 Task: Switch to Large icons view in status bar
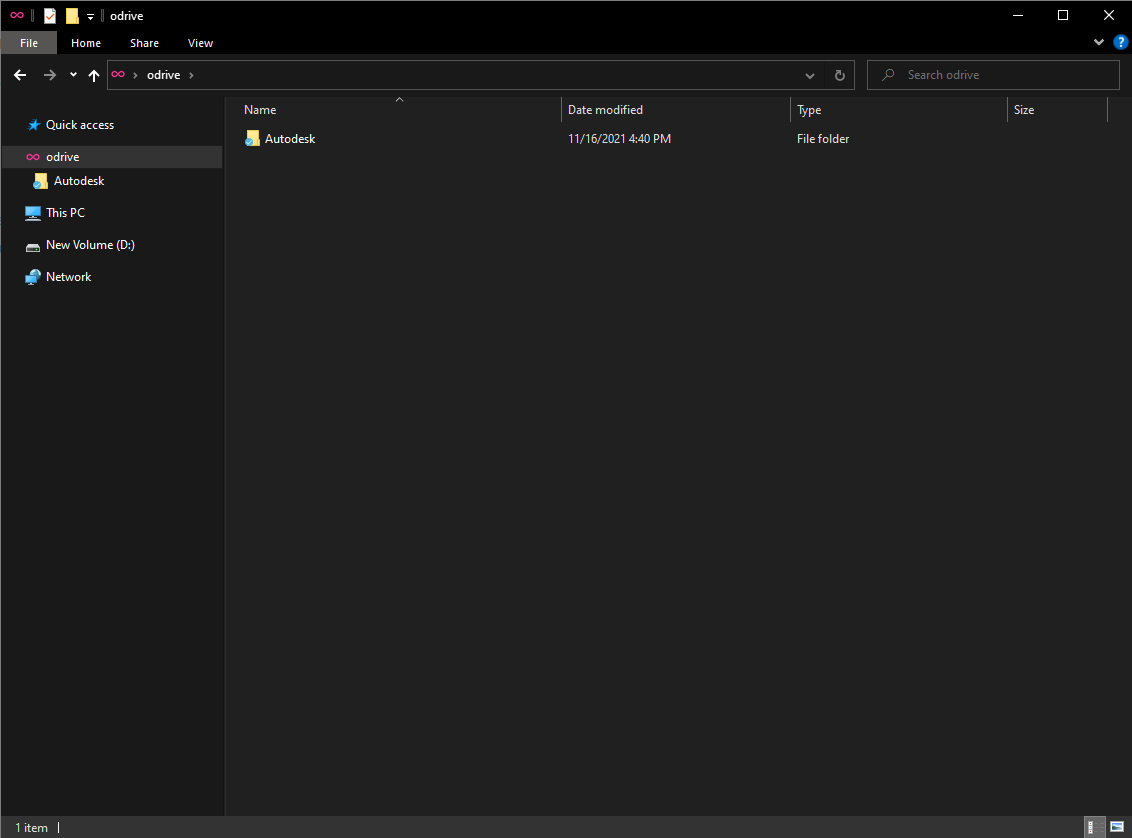pyautogui.click(x=1117, y=827)
